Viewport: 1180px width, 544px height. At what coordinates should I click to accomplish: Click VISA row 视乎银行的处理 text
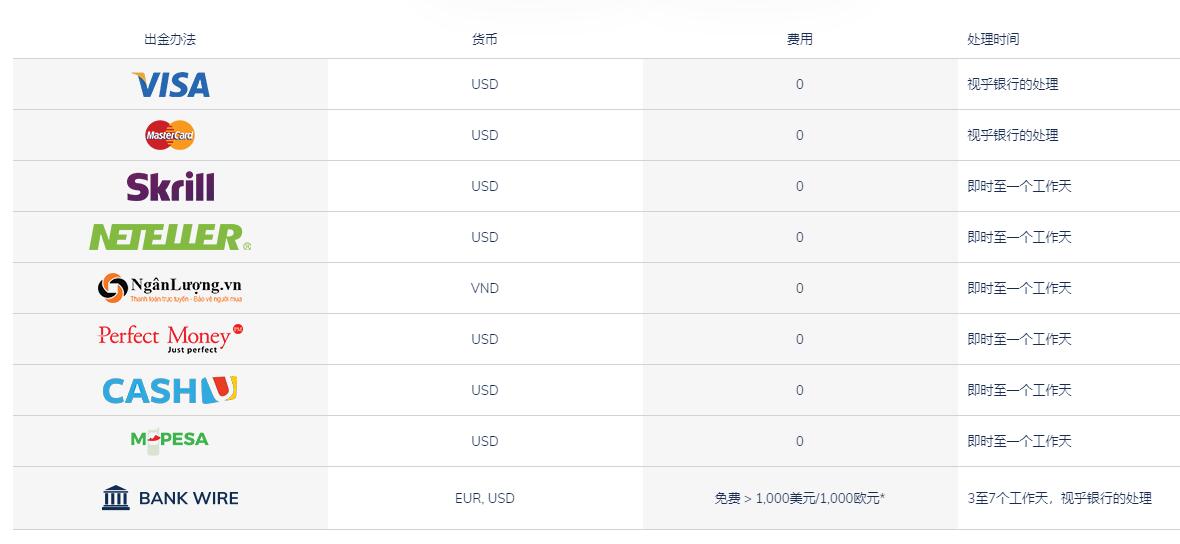(1013, 84)
